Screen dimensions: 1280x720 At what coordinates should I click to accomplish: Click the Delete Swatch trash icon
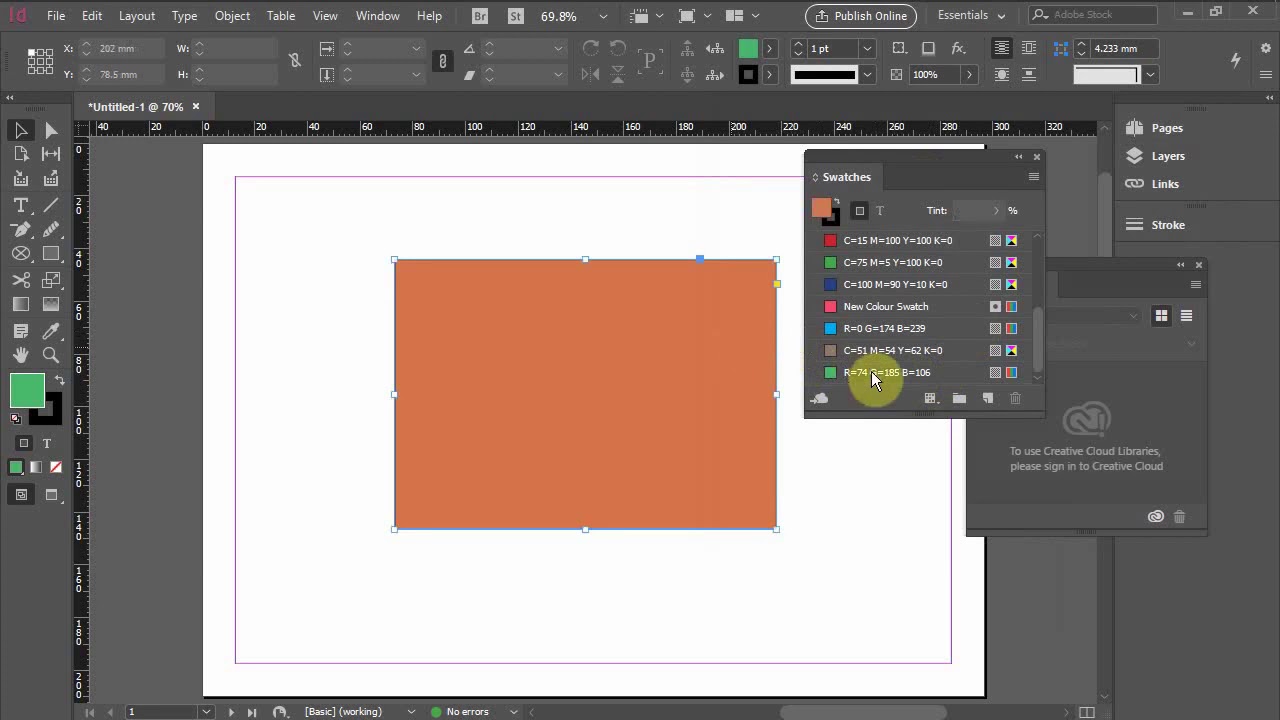click(1016, 398)
